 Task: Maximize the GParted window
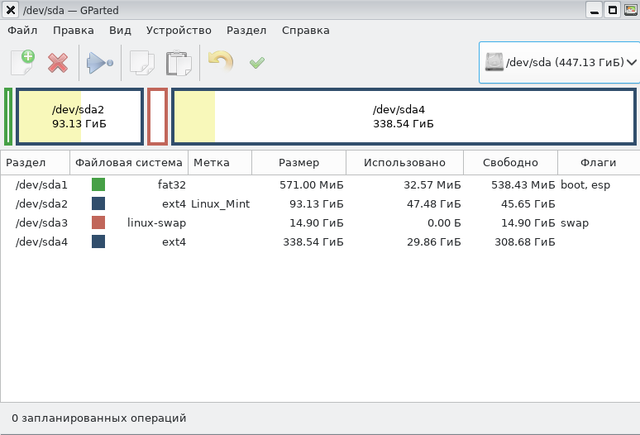pyautogui.click(x=613, y=10)
